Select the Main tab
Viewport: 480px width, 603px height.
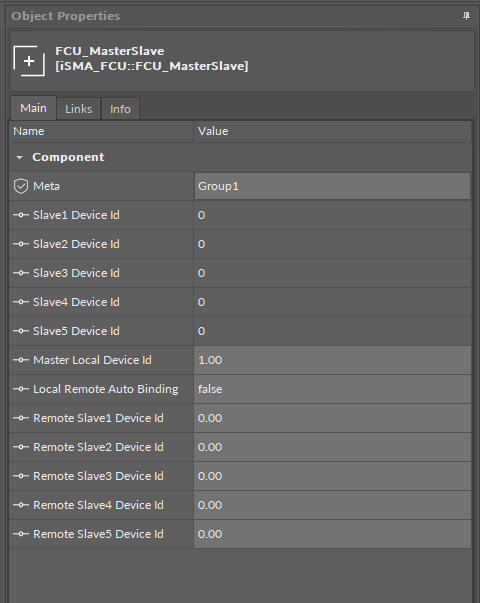(33, 108)
